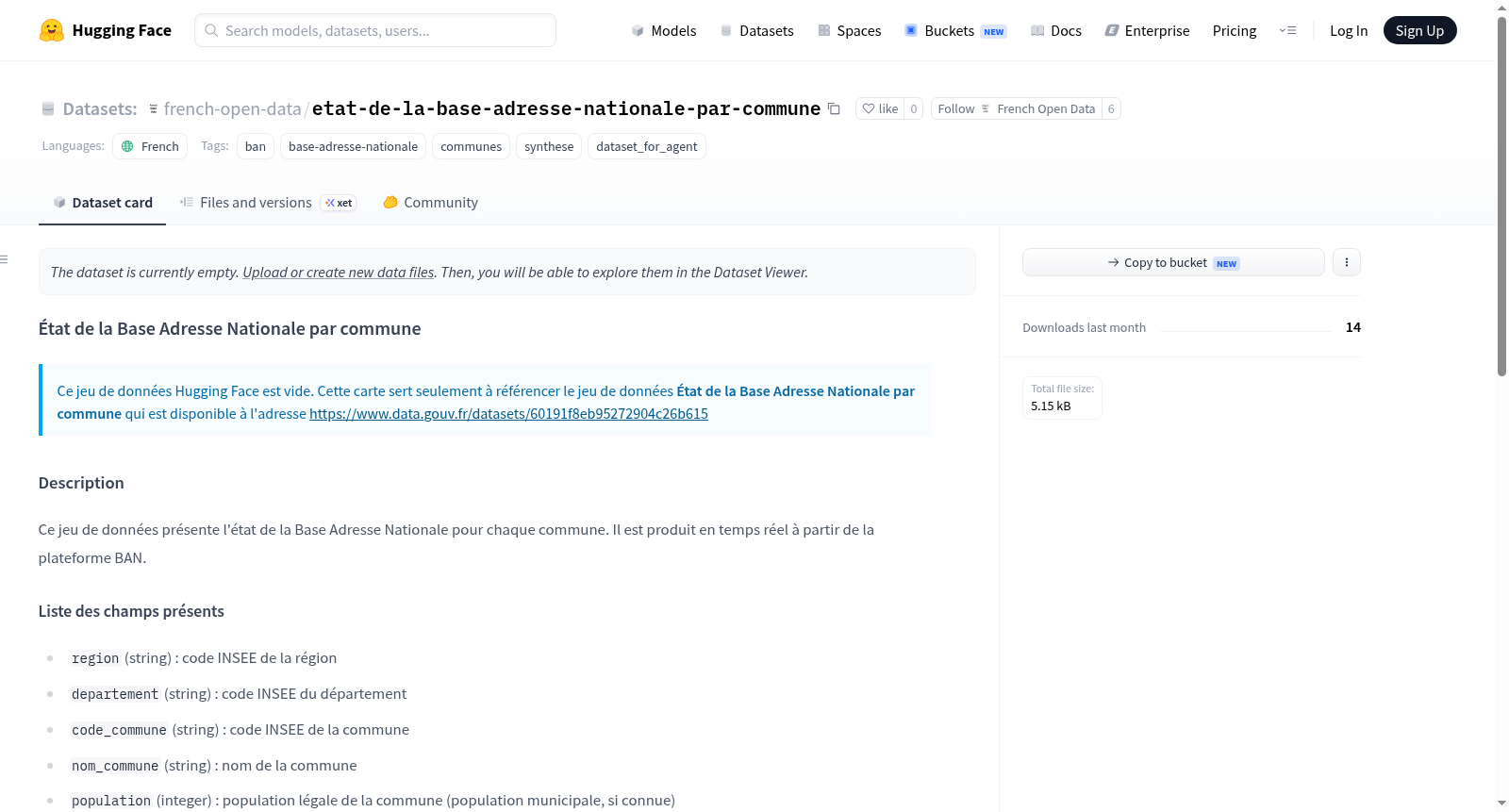Click the Copy to bucket button

[x=1173, y=262]
